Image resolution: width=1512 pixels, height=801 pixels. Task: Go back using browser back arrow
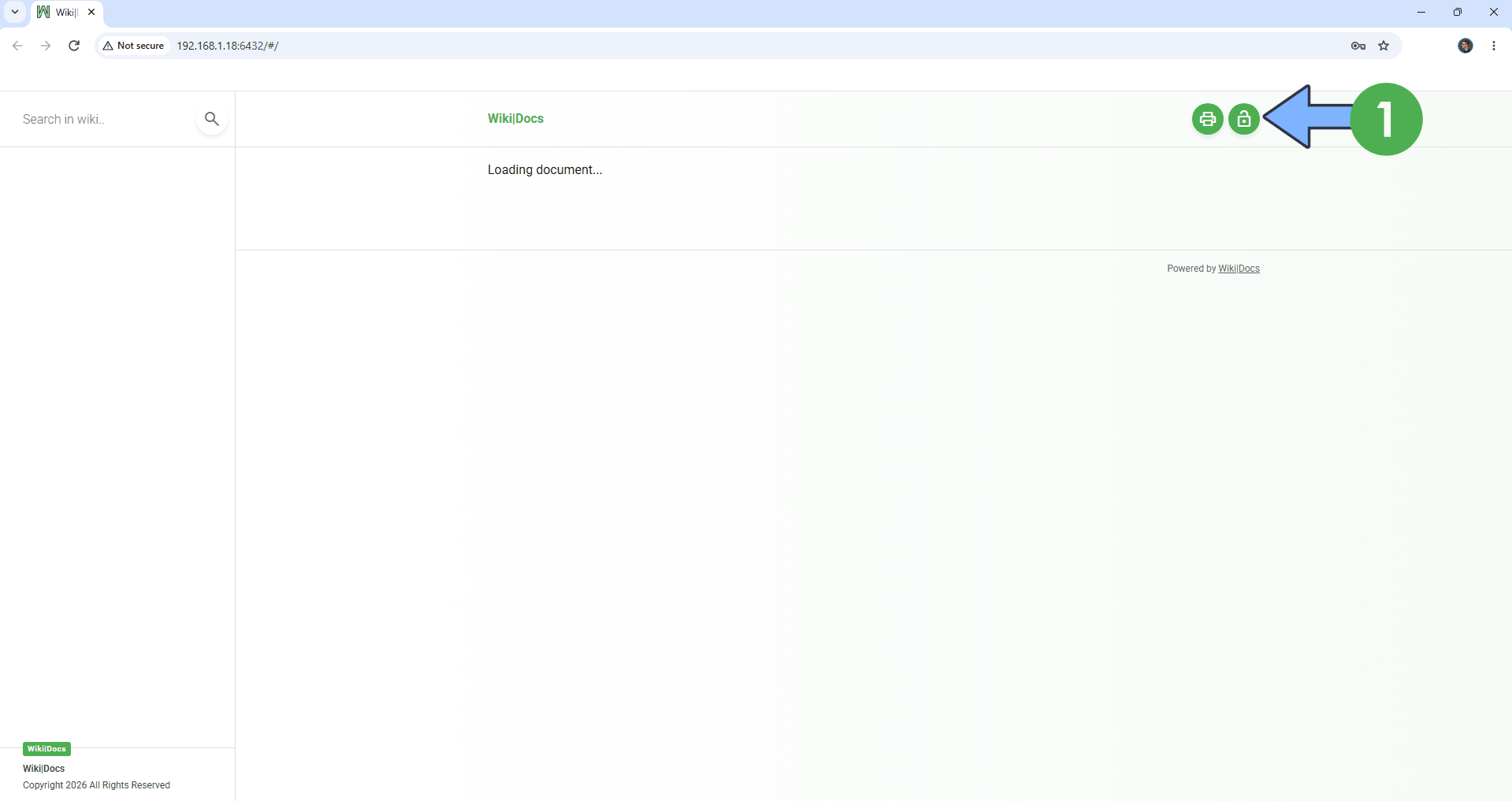click(17, 46)
